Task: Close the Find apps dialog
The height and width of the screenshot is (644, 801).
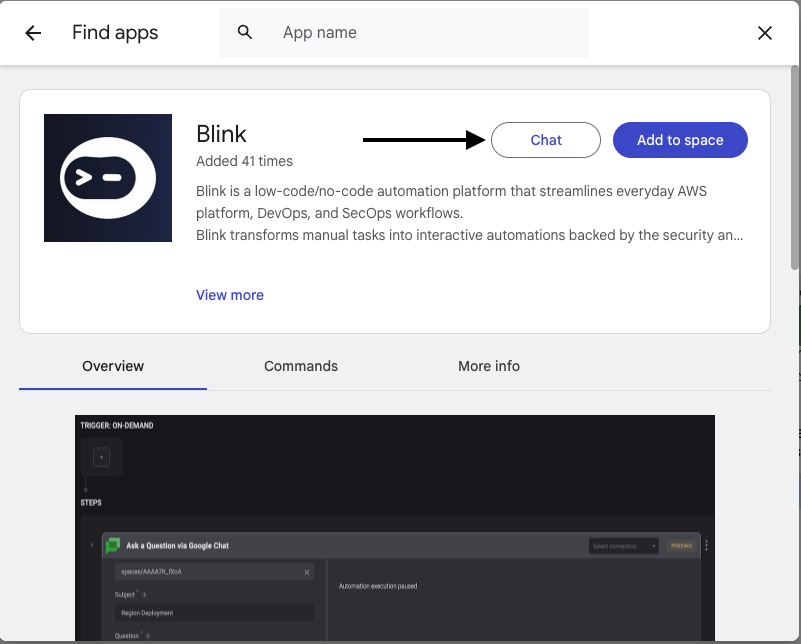Action: click(764, 33)
